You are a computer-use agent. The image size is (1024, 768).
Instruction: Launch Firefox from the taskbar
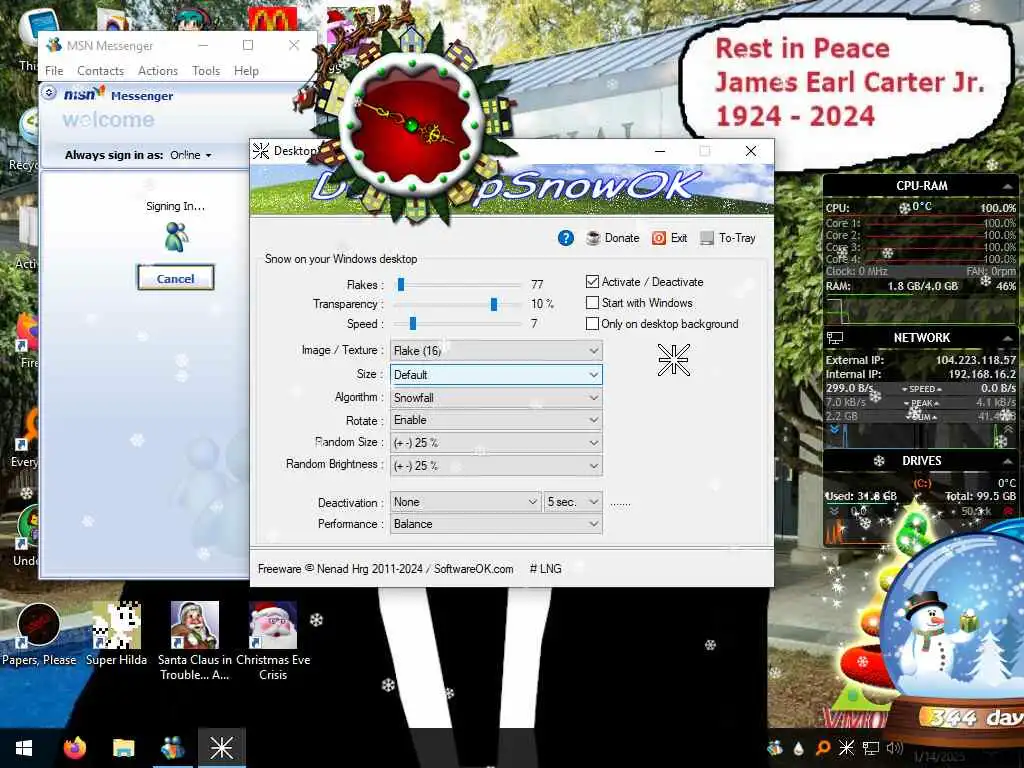click(74, 748)
